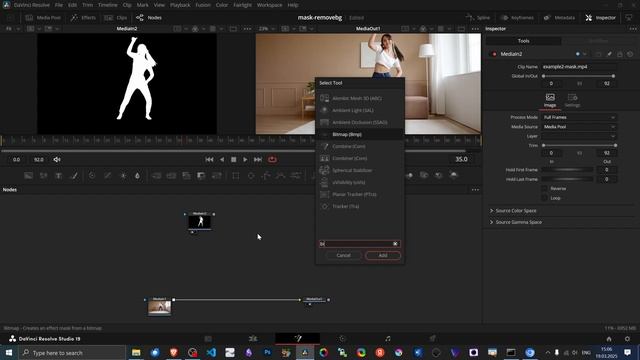The width and height of the screenshot is (640, 360).
Task: Add an Ellipse mask from toolbar
Action: pos(251,176)
